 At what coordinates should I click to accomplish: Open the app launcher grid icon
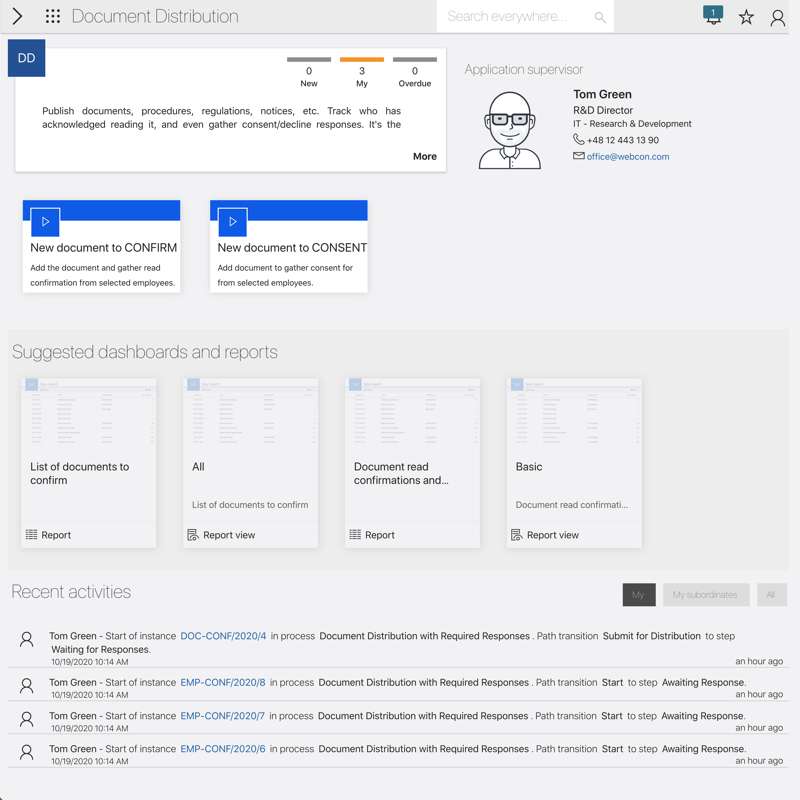coord(53,17)
